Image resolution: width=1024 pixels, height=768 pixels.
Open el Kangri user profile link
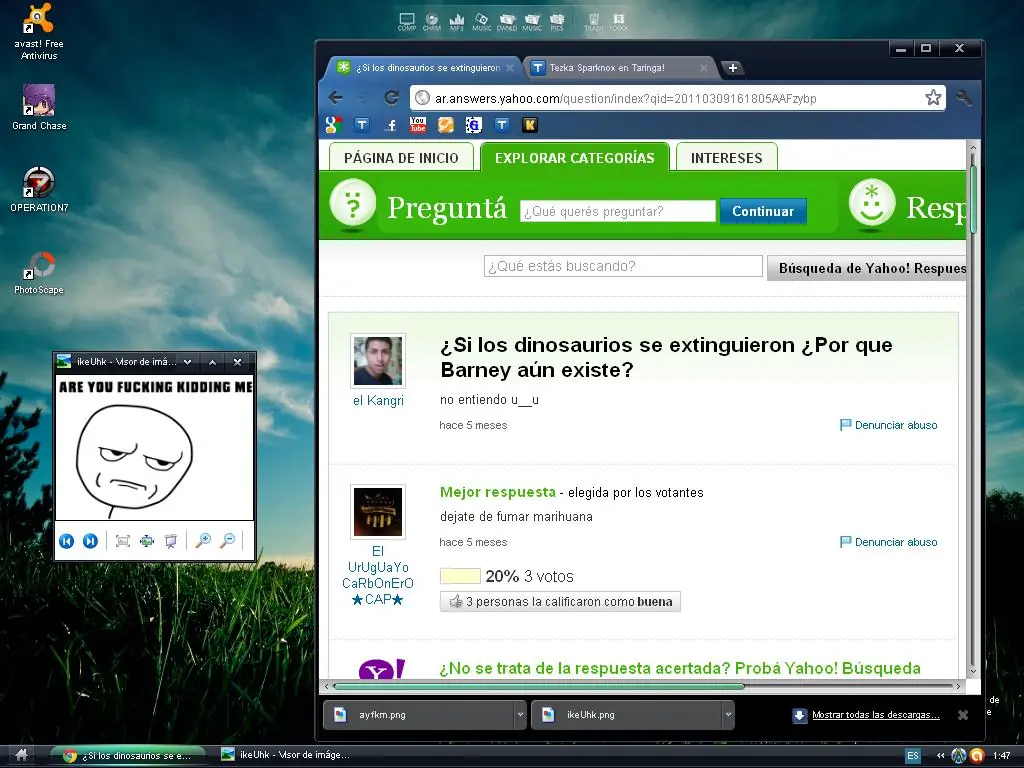378,400
